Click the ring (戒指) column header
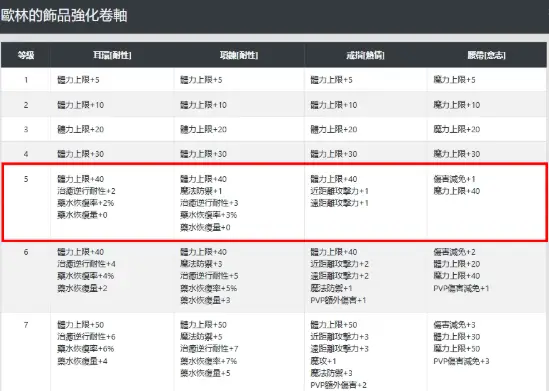This screenshot has height=391, width=549. click(365, 55)
